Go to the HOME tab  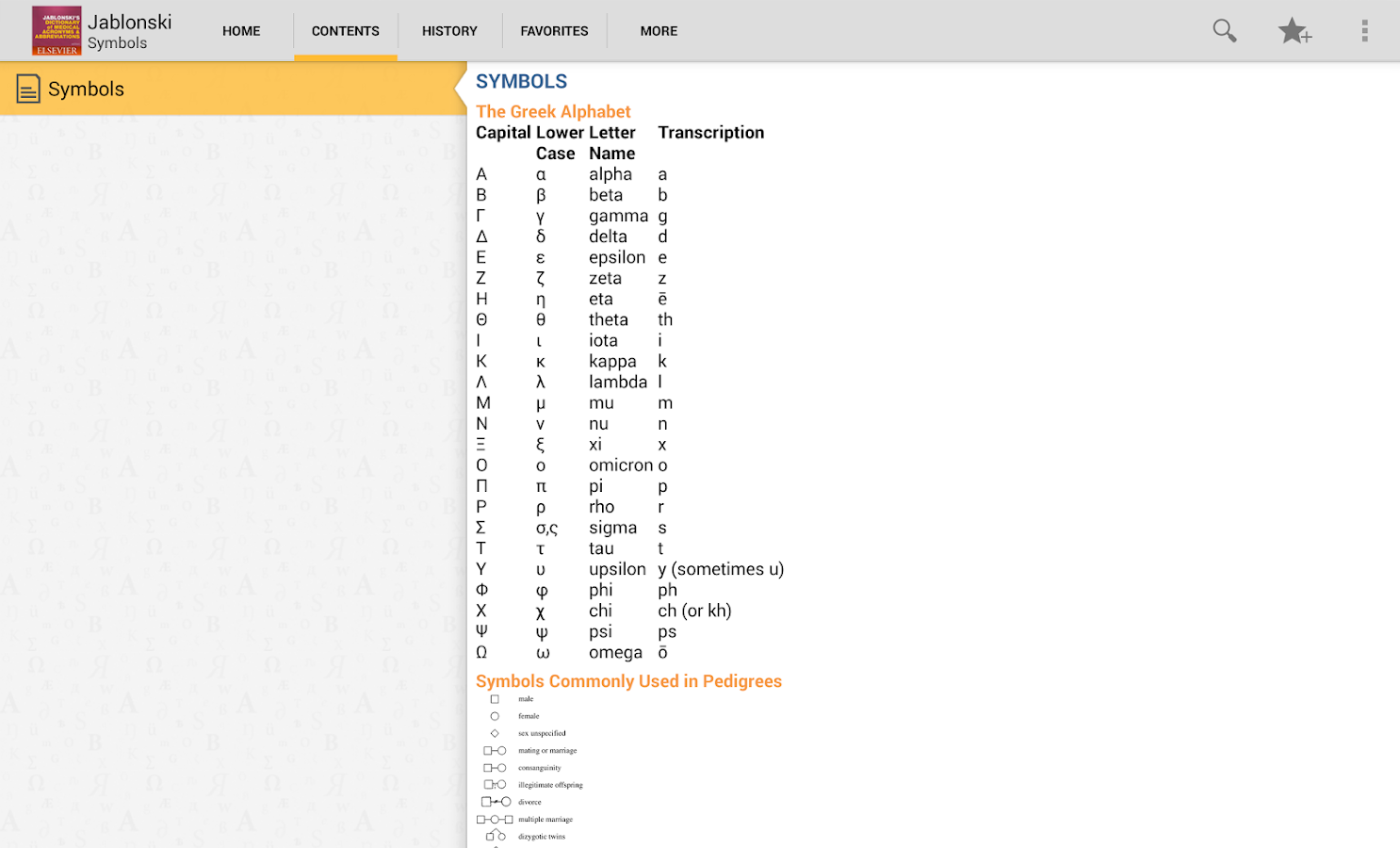coord(240,30)
